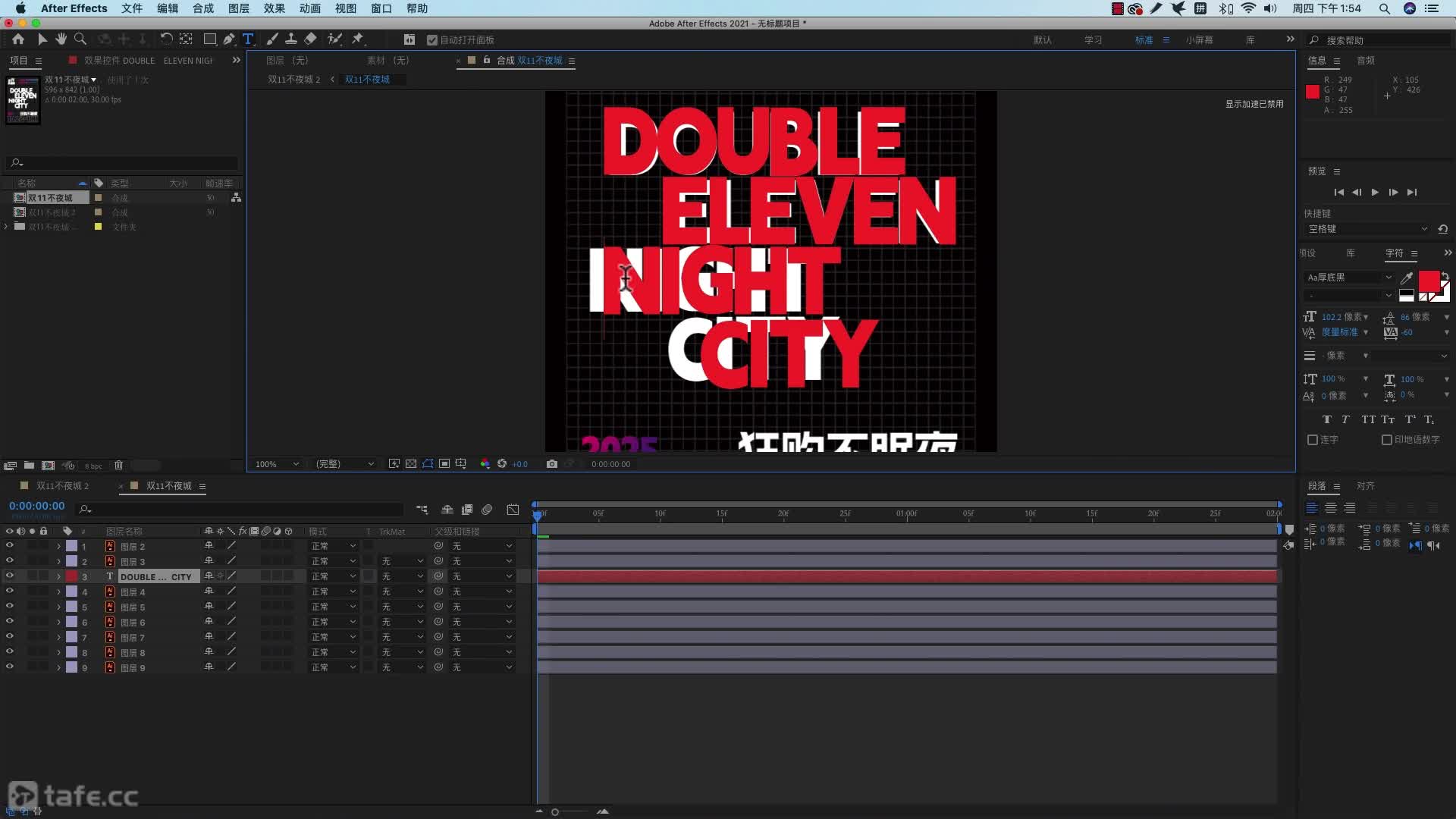Select the Puppet Pin tool
The image size is (1456, 819).
point(358,39)
